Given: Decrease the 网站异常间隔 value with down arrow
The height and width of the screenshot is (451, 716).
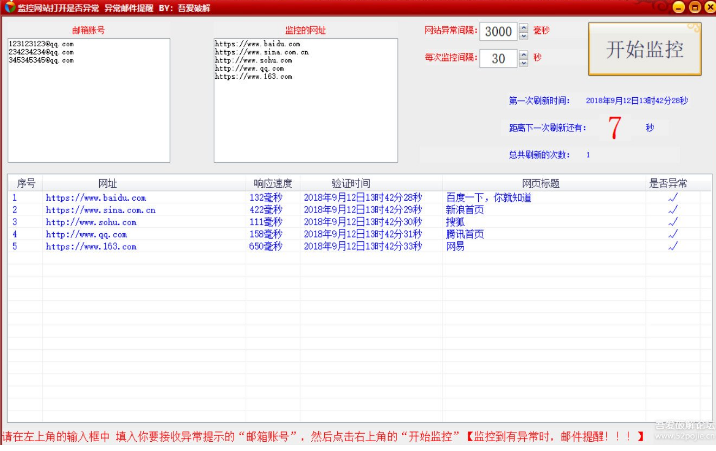Looking at the screenshot, I should (524, 36).
